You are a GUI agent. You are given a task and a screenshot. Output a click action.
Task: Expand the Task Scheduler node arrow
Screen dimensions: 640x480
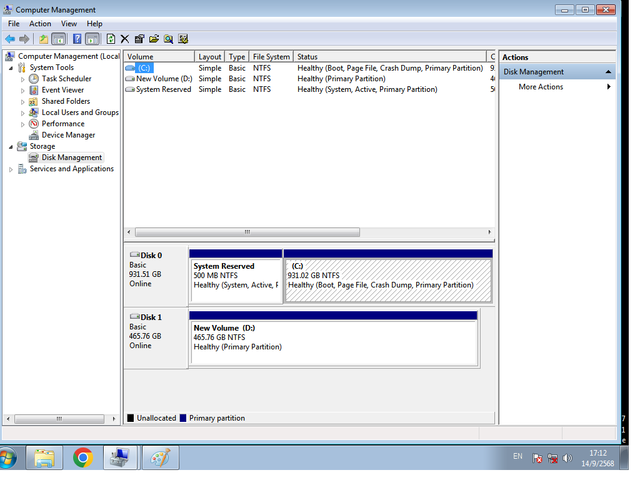tap(23, 79)
